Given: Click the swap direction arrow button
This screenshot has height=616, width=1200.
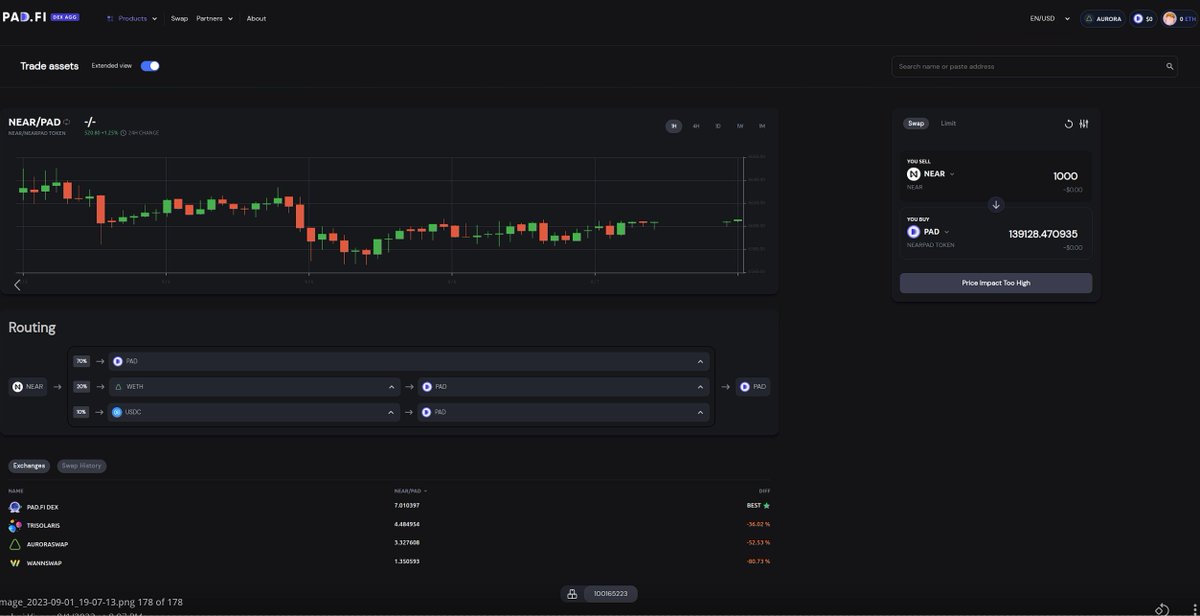Looking at the screenshot, I should (996, 205).
